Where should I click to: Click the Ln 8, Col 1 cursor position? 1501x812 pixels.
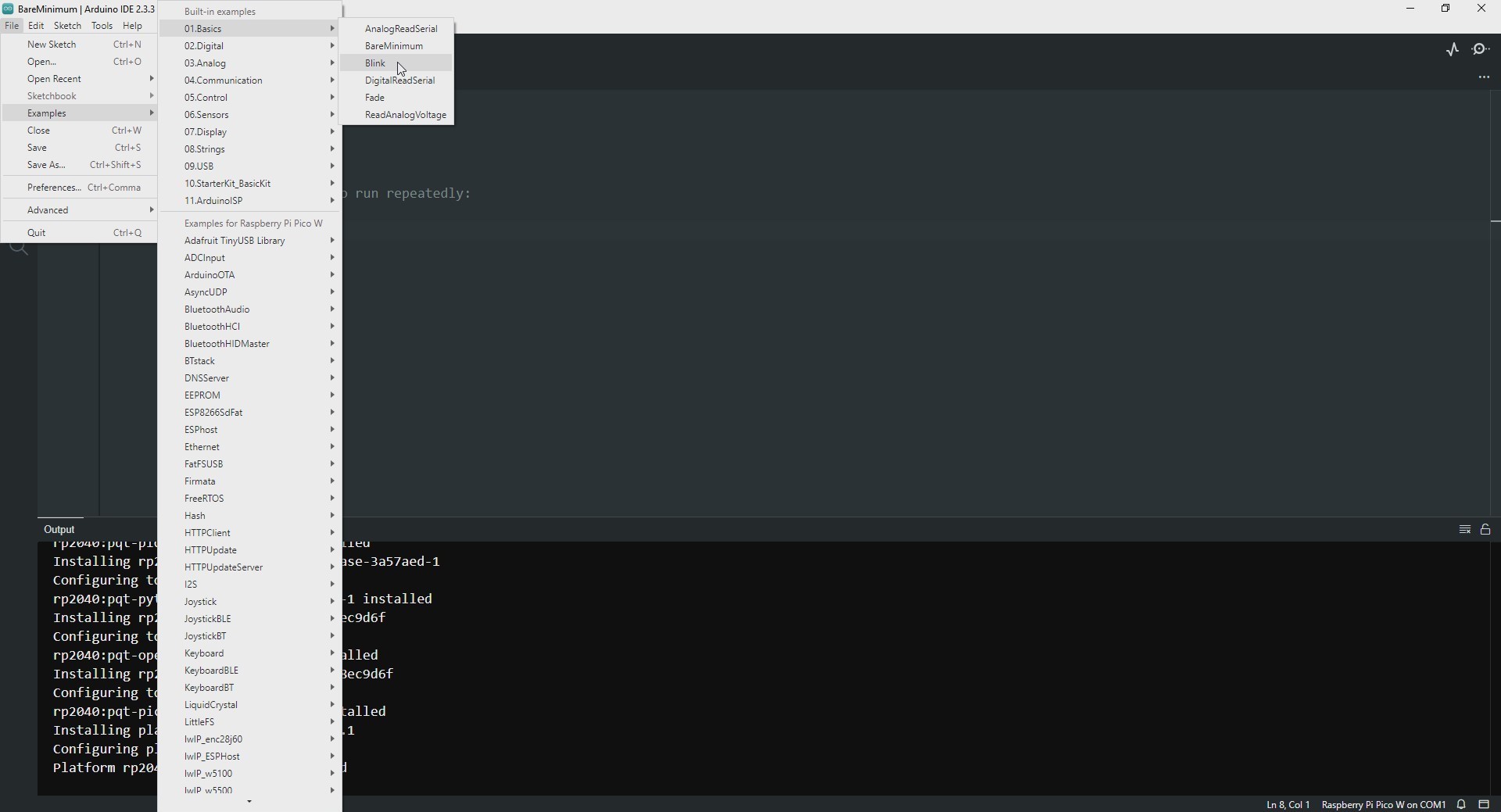pos(1288,804)
